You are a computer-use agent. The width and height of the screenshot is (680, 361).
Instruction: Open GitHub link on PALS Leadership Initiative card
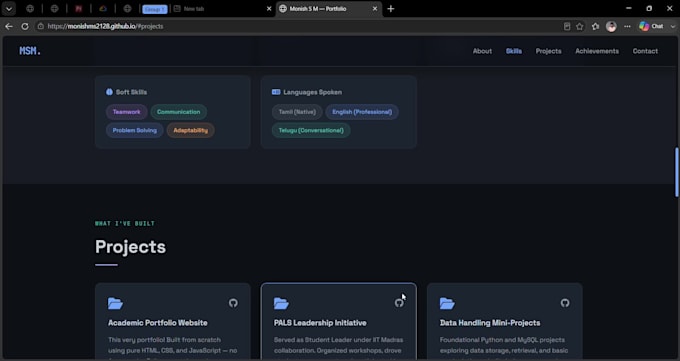pyautogui.click(x=399, y=303)
